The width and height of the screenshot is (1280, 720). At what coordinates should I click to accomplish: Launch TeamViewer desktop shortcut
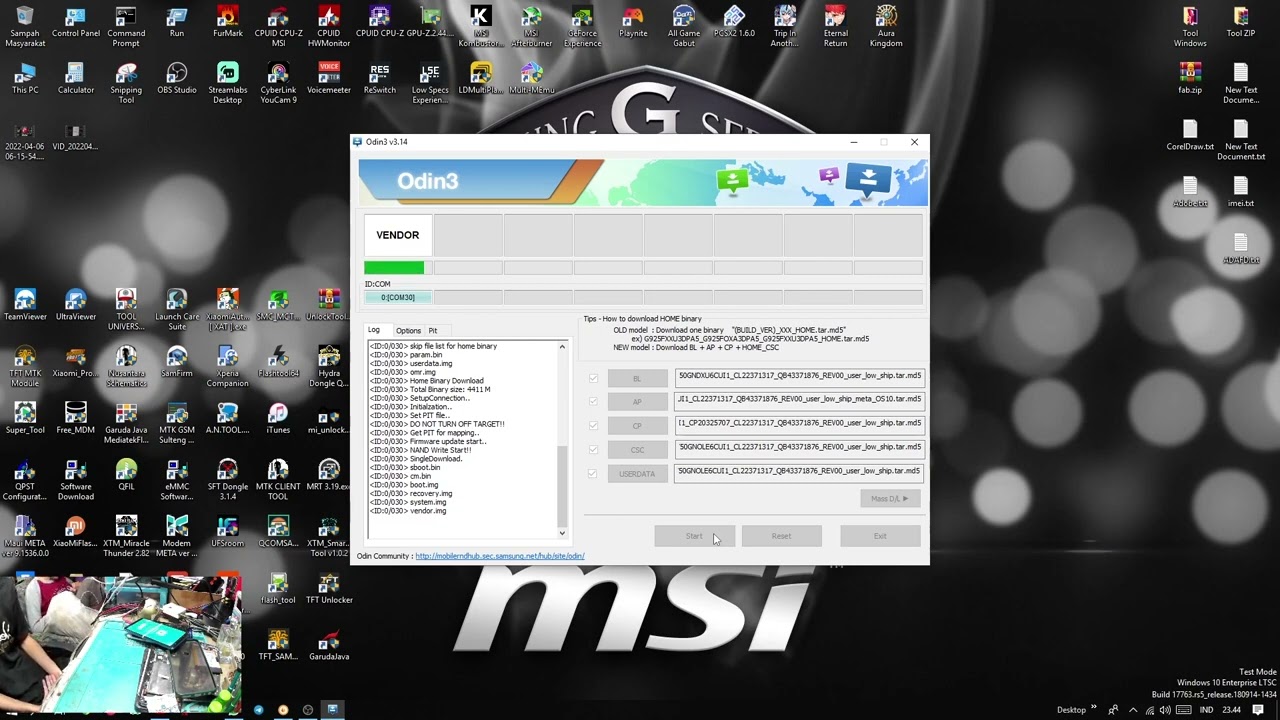25,305
